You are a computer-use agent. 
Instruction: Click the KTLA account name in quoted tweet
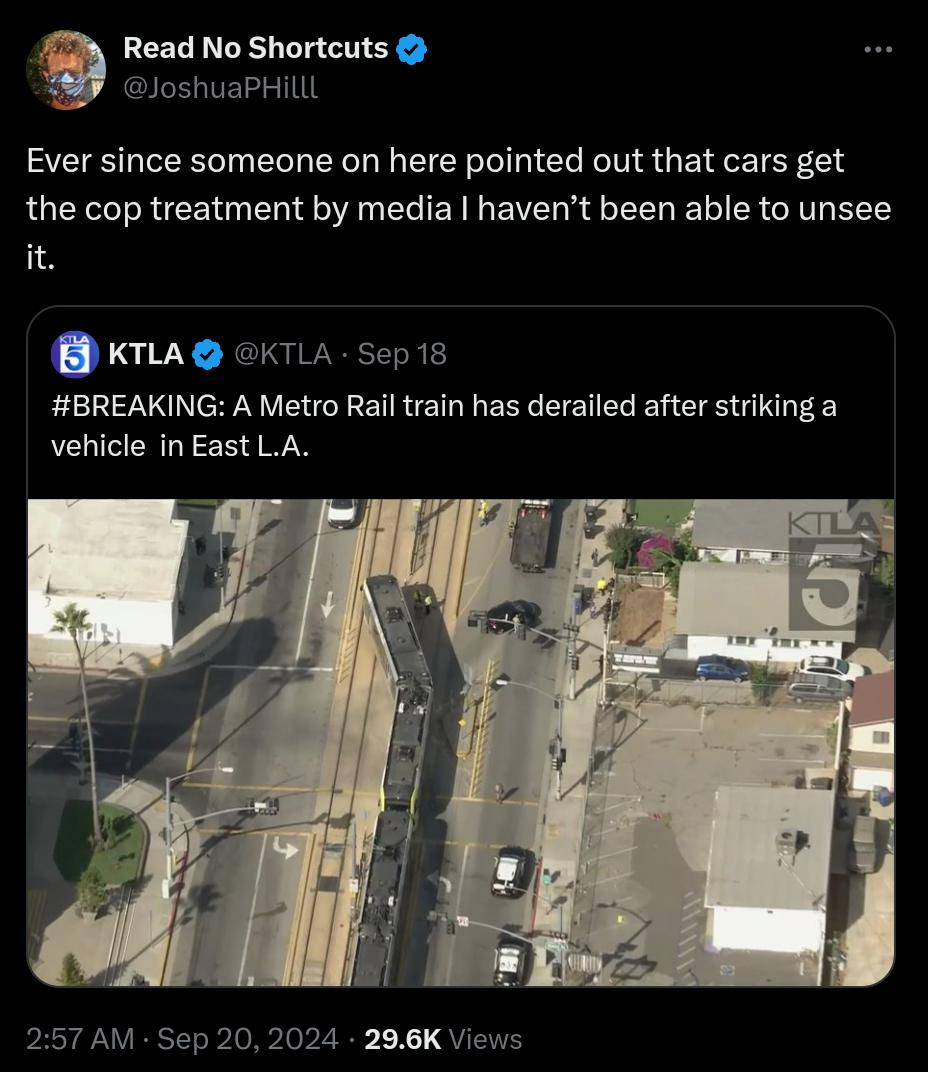tap(145, 354)
